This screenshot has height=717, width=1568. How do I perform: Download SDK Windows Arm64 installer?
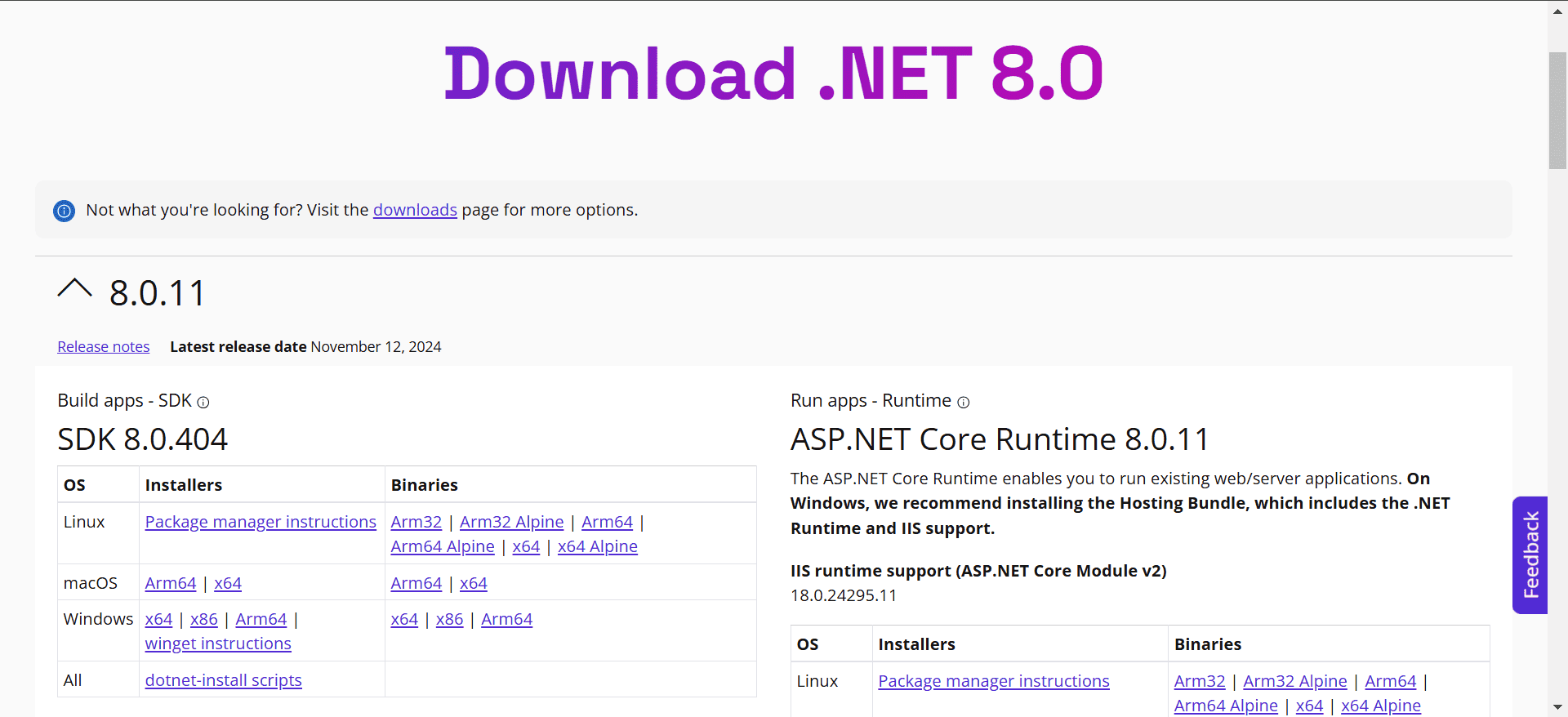coord(261,619)
